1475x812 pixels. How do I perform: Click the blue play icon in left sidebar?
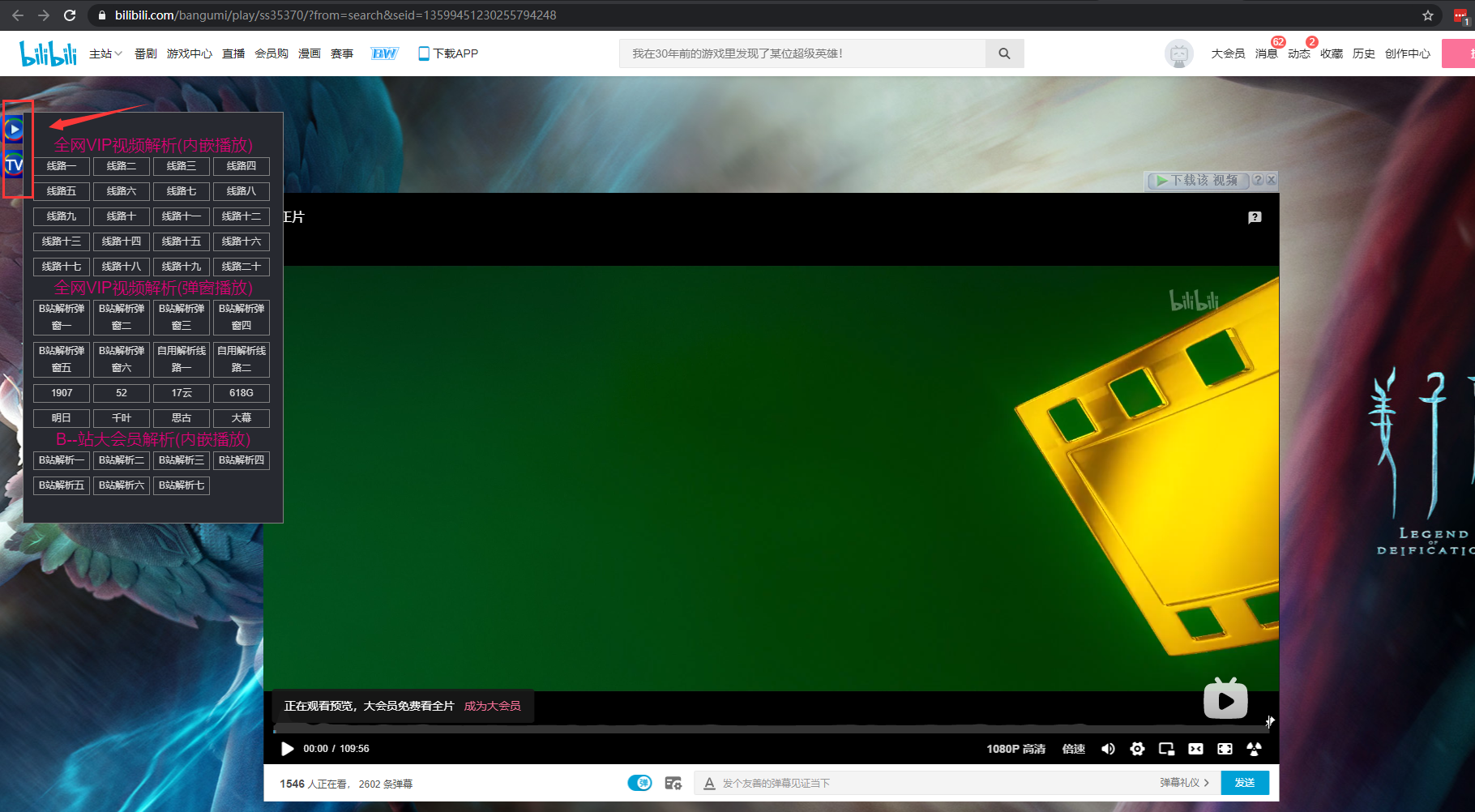click(x=14, y=128)
